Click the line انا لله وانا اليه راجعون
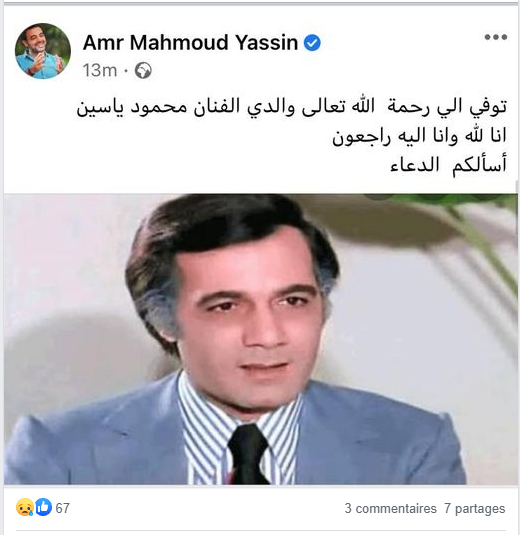 tap(419, 136)
